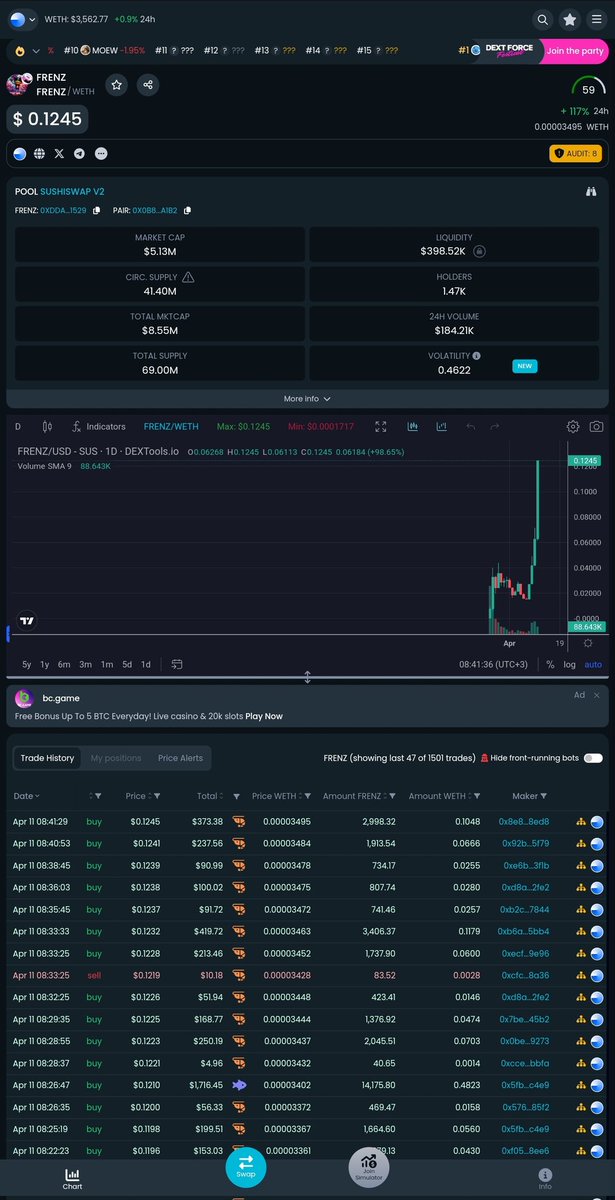Click the chart redo arrow

coord(494,426)
